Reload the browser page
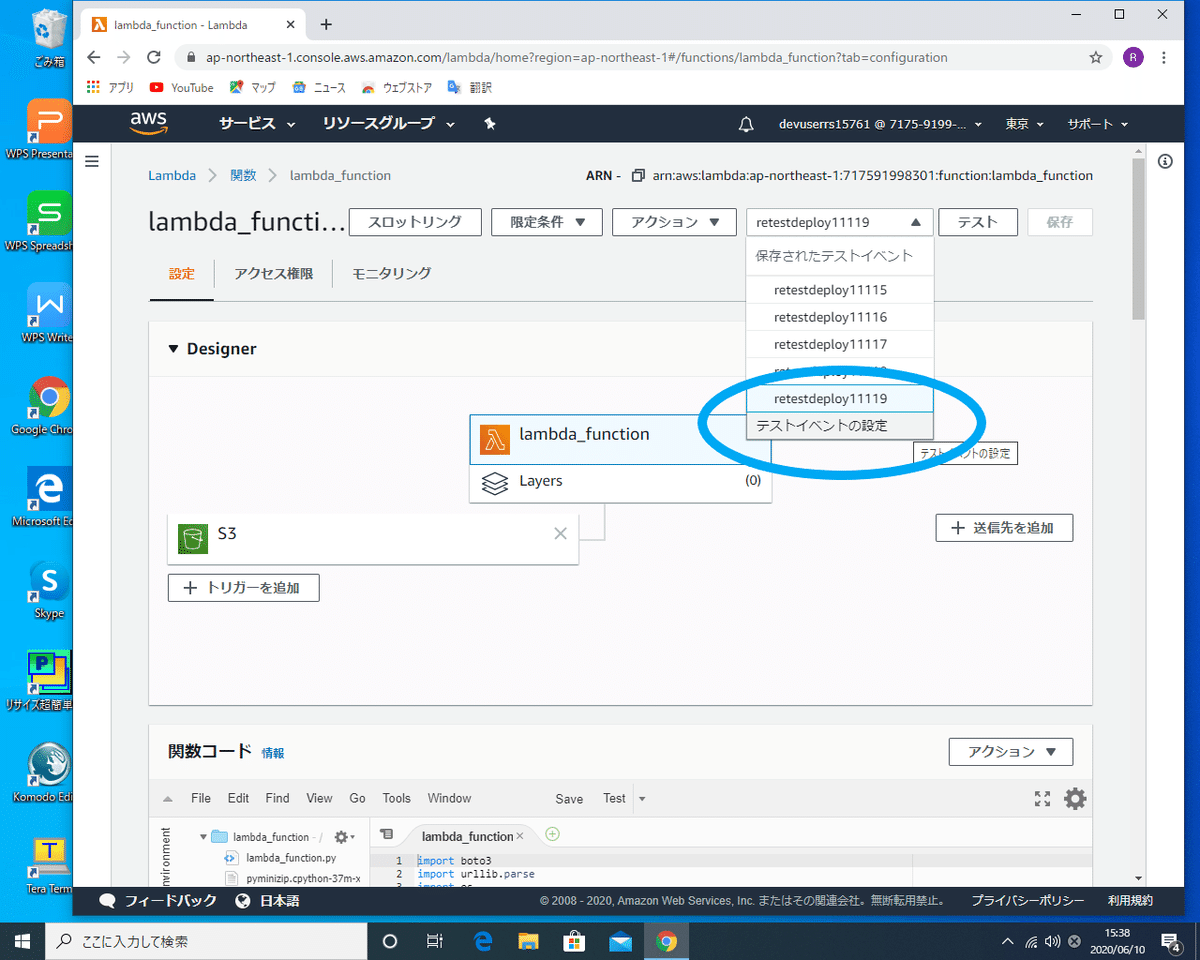Image resolution: width=1200 pixels, height=960 pixels. click(154, 57)
